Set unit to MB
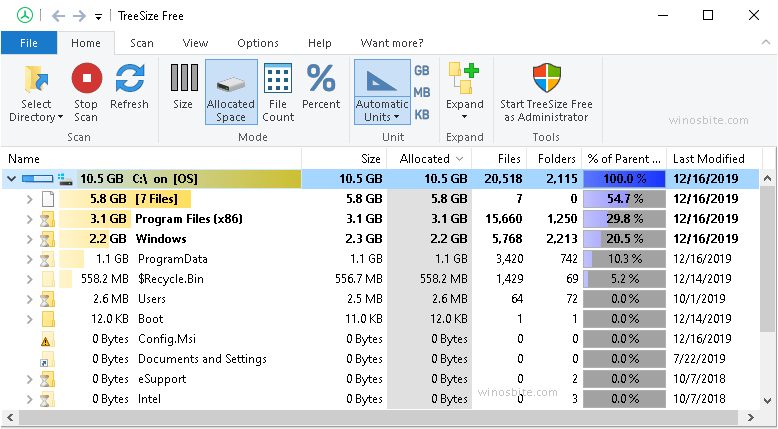778x429 pixels. click(422, 92)
